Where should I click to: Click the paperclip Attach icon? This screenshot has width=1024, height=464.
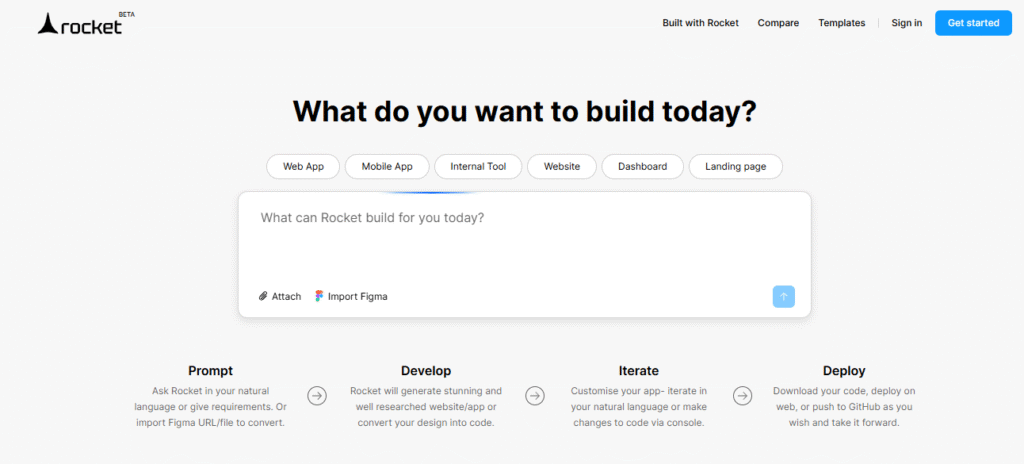pyautogui.click(x=263, y=296)
